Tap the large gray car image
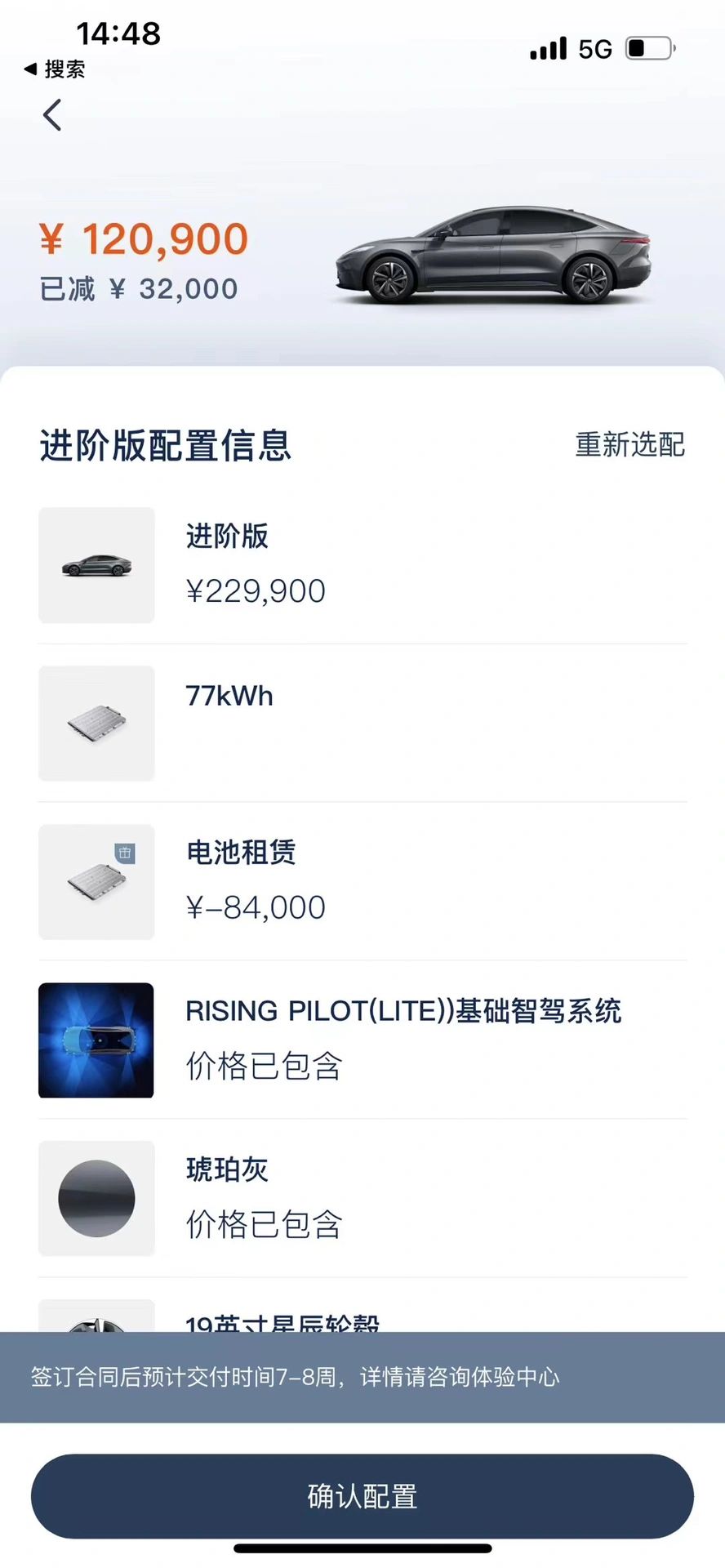Image resolution: width=725 pixels, height=1568 pixels. point(494,255)
